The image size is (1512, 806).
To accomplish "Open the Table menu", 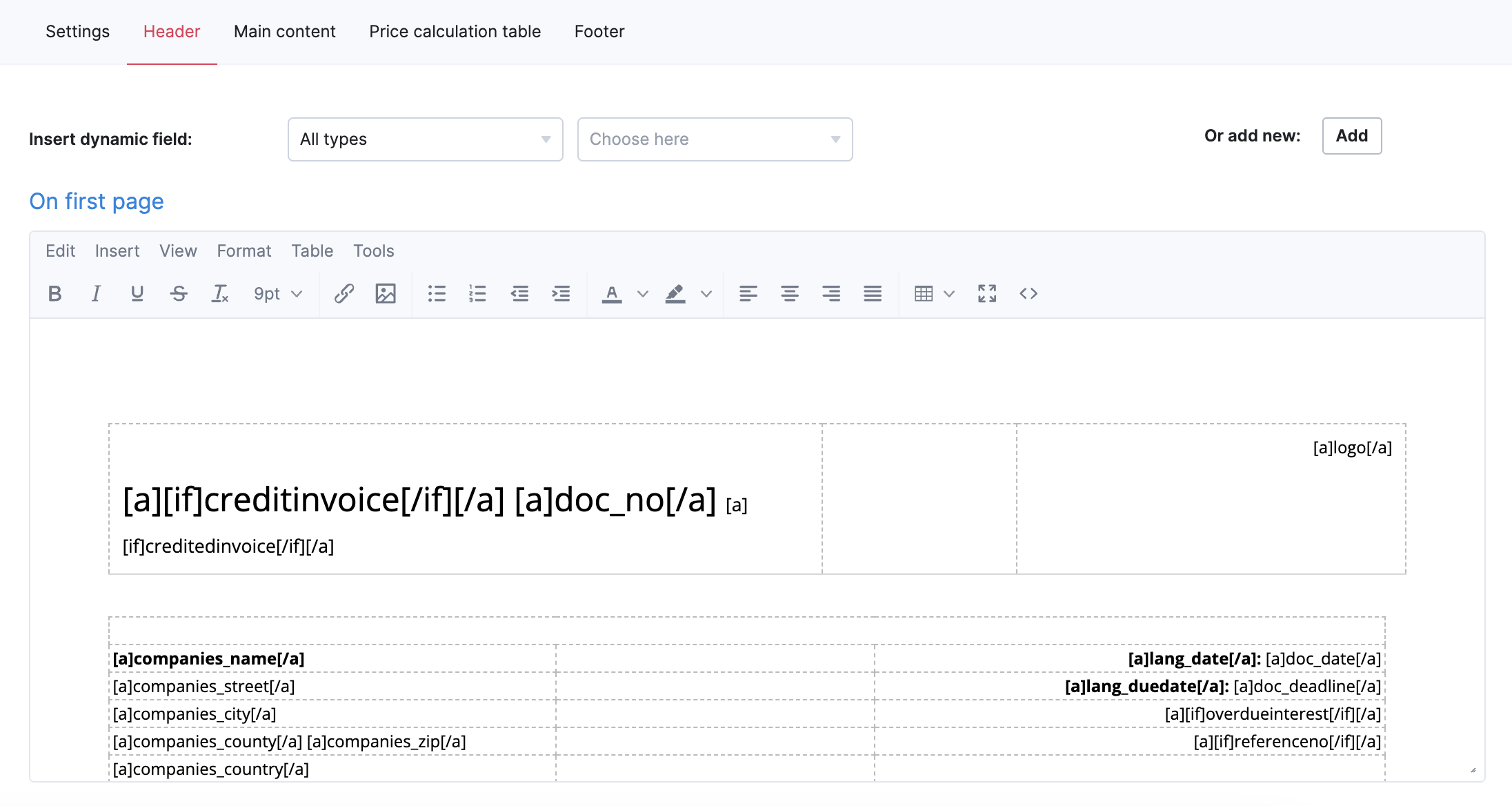I will [312, 251].
